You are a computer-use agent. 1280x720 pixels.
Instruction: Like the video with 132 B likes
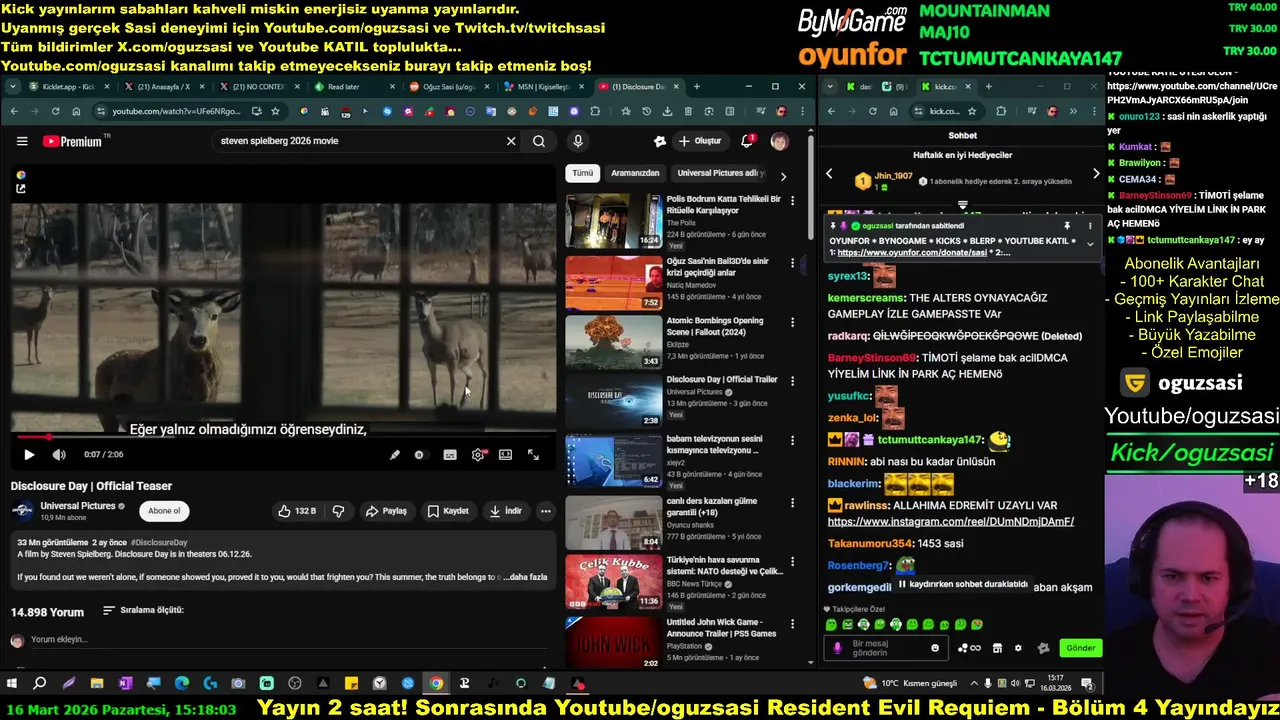[297, 511]
